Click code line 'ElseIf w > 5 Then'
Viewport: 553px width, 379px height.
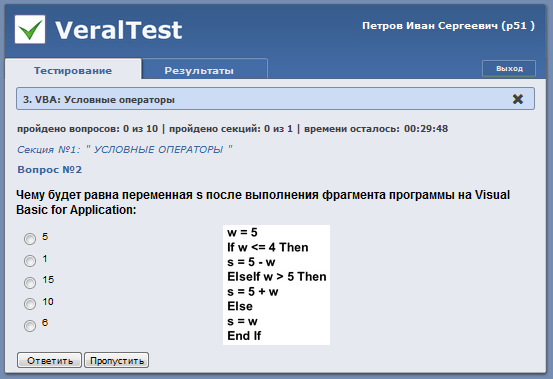(277, 277)
